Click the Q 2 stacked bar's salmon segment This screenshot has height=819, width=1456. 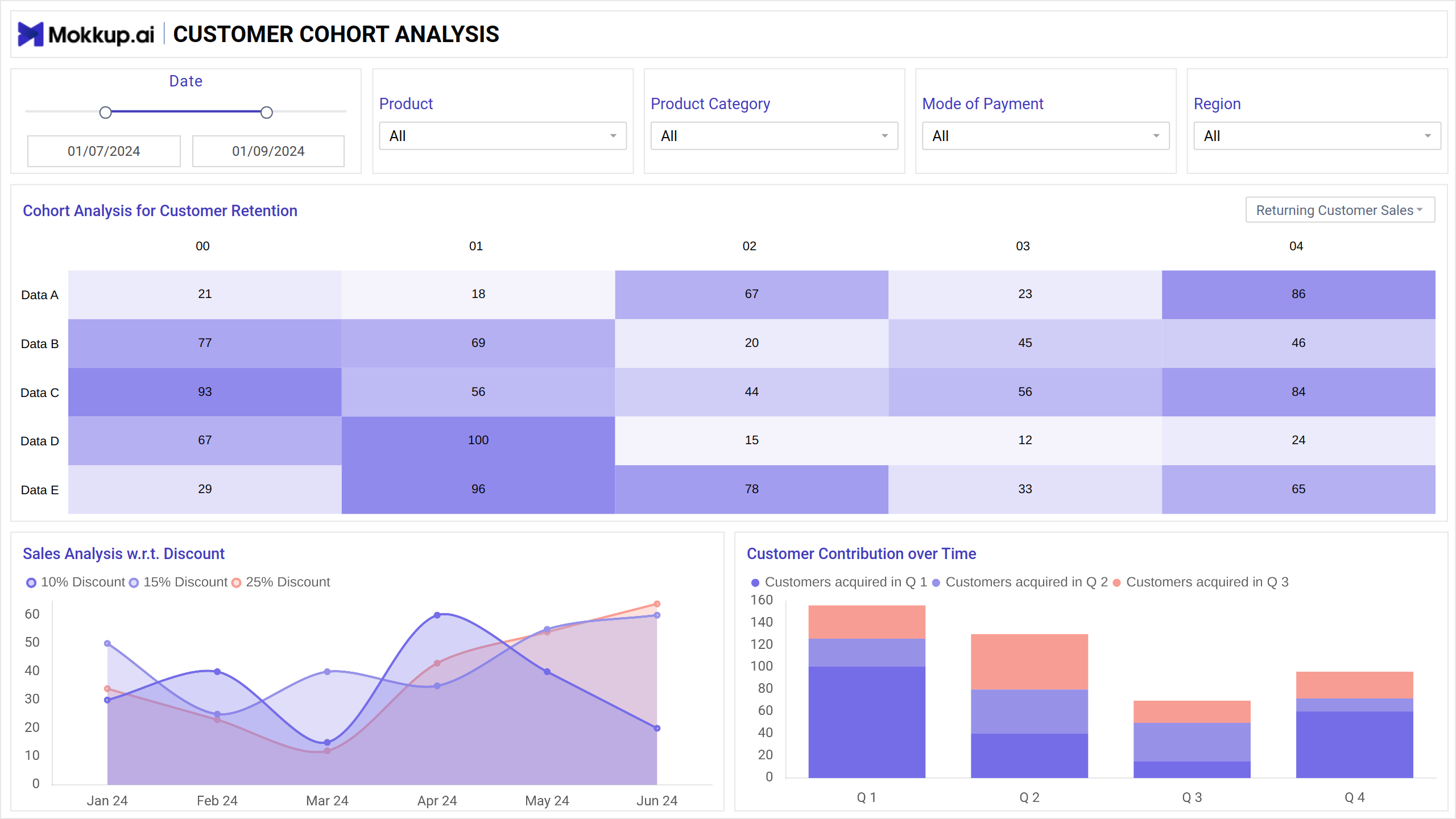click(1029, 662)
